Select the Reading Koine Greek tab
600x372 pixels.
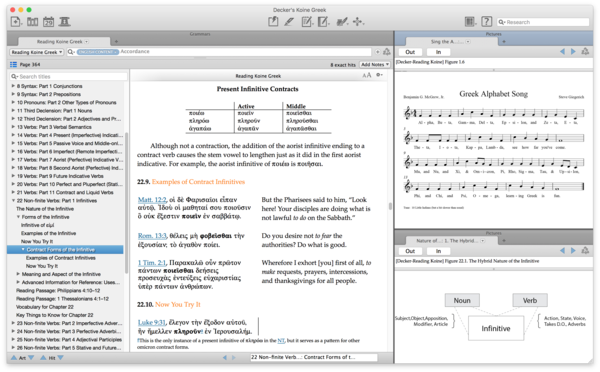[63, 41]
